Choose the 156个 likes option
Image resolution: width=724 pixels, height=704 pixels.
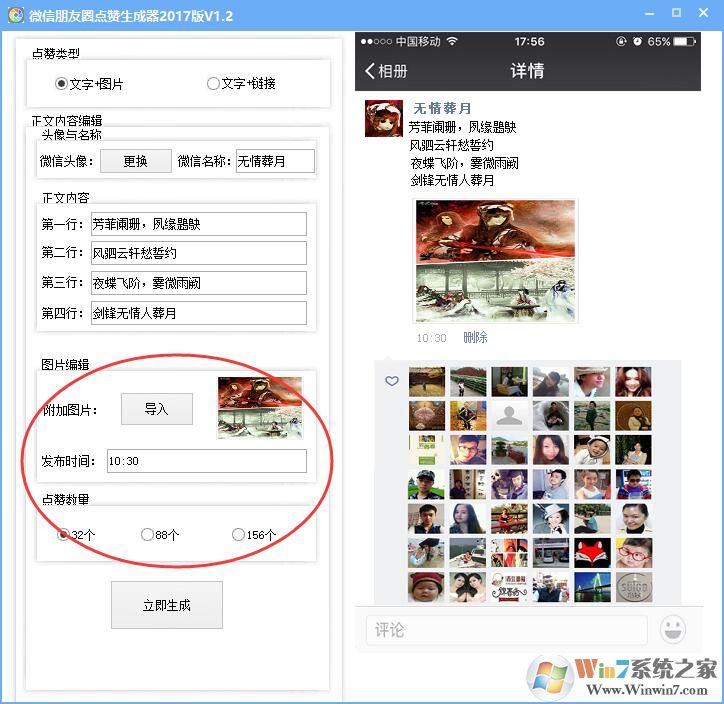click(x=254, y=535)
